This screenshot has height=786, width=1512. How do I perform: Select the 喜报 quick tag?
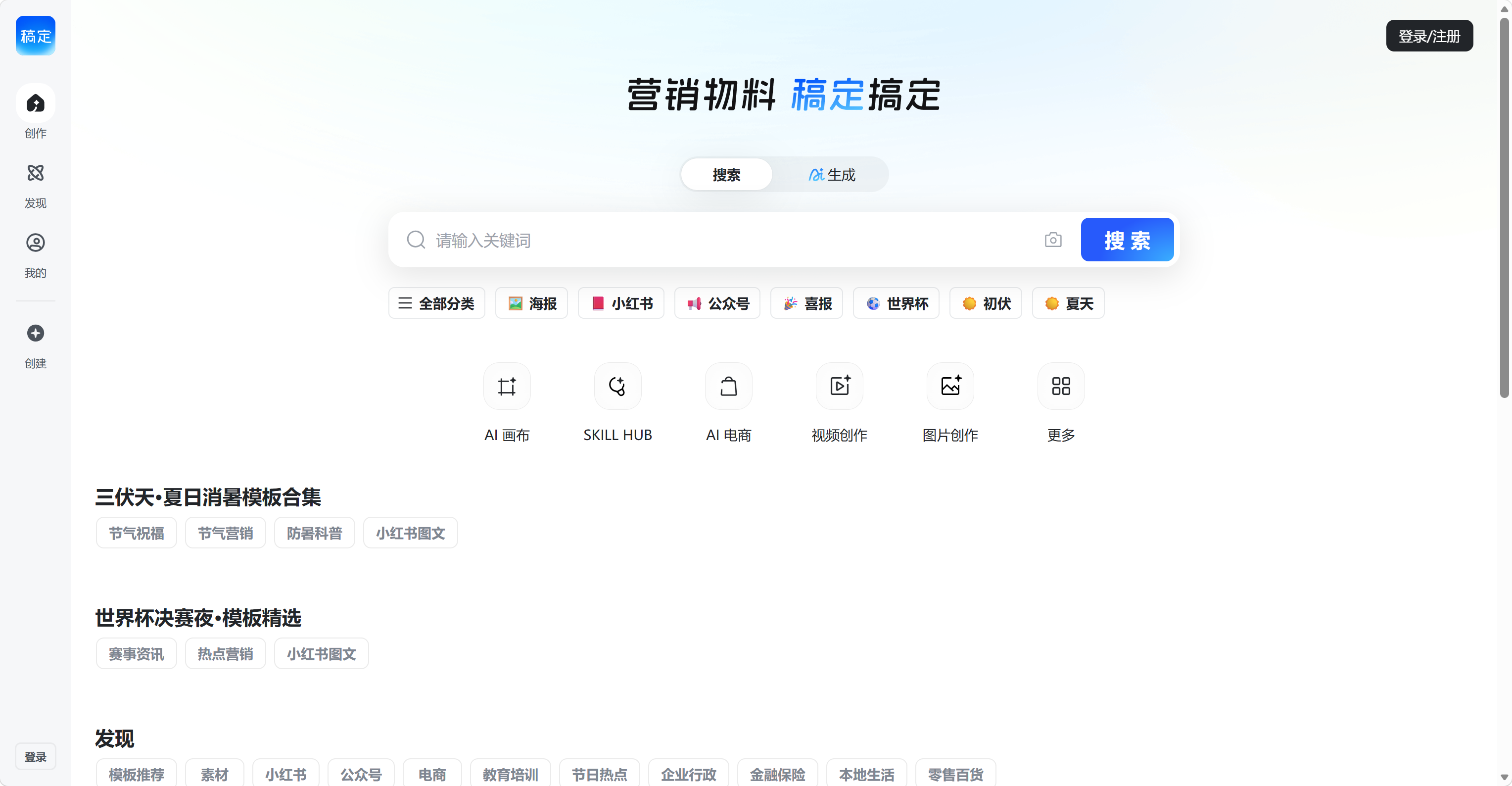pyautogui.click(x=806, y=303)
